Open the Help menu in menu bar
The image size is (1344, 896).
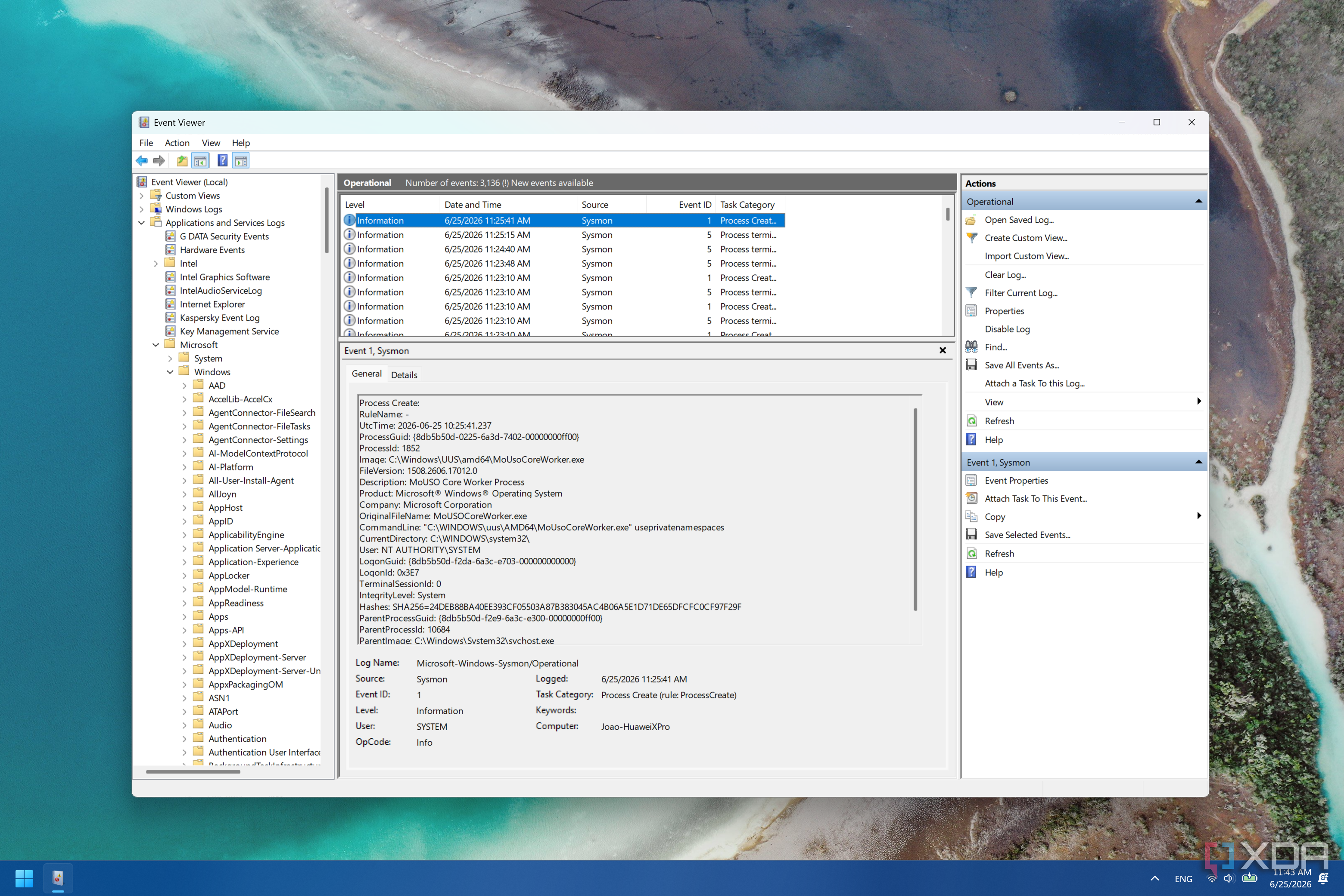(x=240, y=143)
